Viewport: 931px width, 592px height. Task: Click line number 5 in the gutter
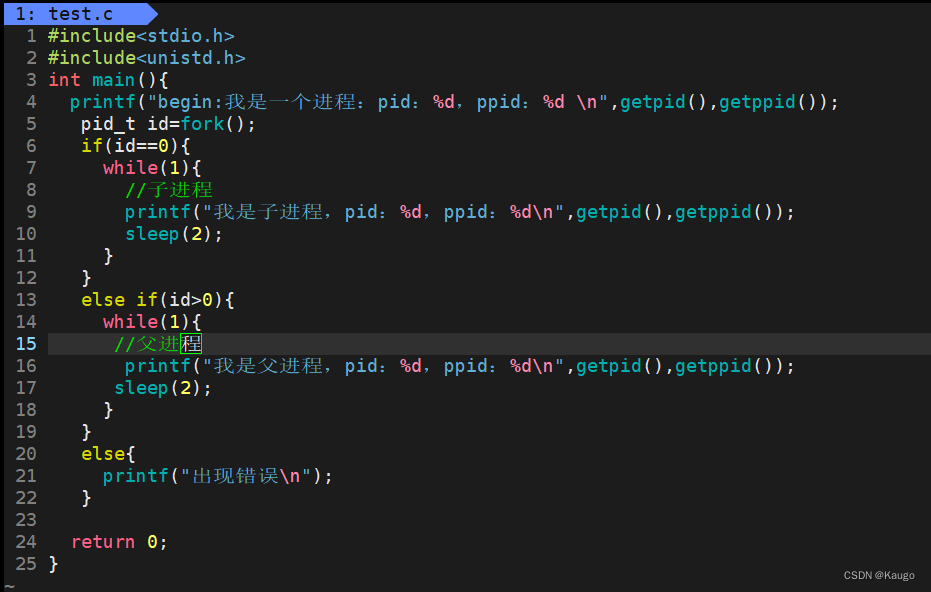pyautogui.click(x=31, y=123)
